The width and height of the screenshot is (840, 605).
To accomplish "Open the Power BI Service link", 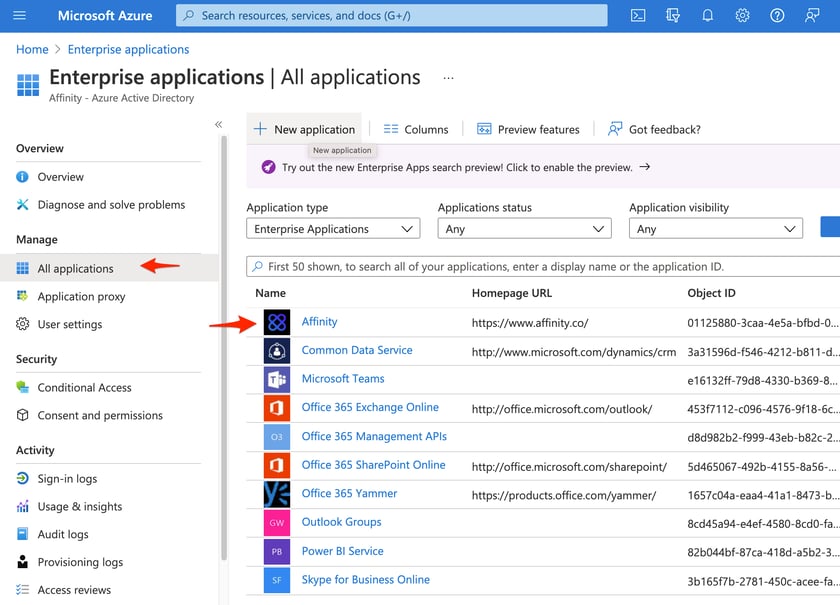I will (342, 551).
